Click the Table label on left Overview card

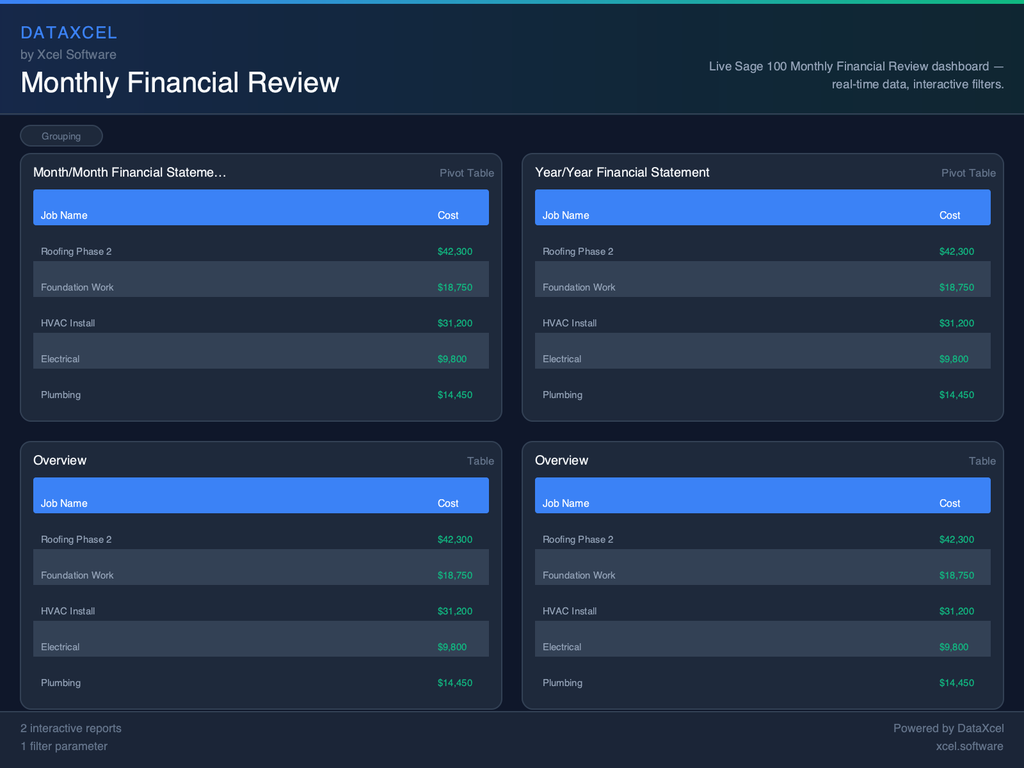click(x=480, y=461)
